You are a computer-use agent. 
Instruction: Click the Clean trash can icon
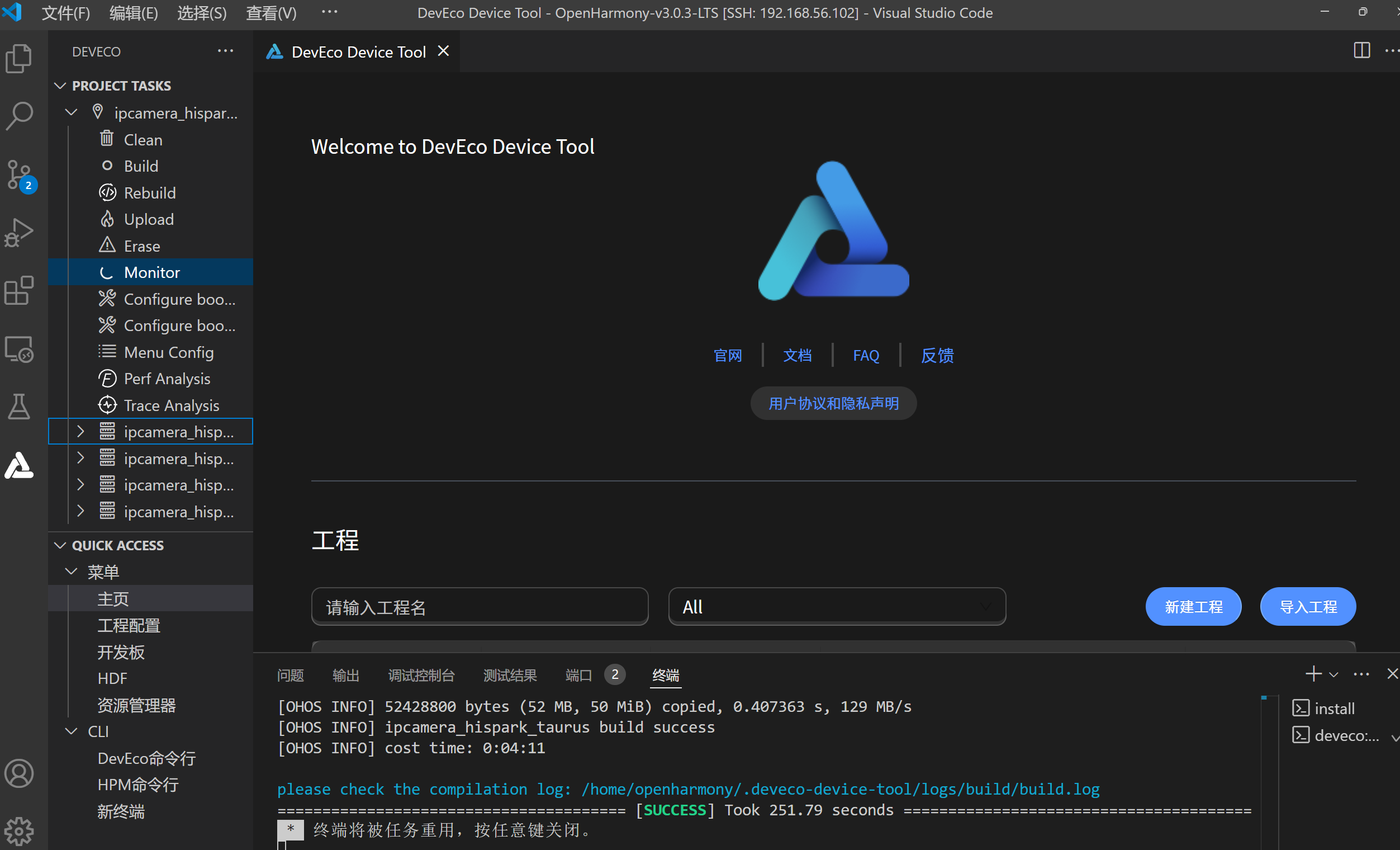[x=107, y=138]
